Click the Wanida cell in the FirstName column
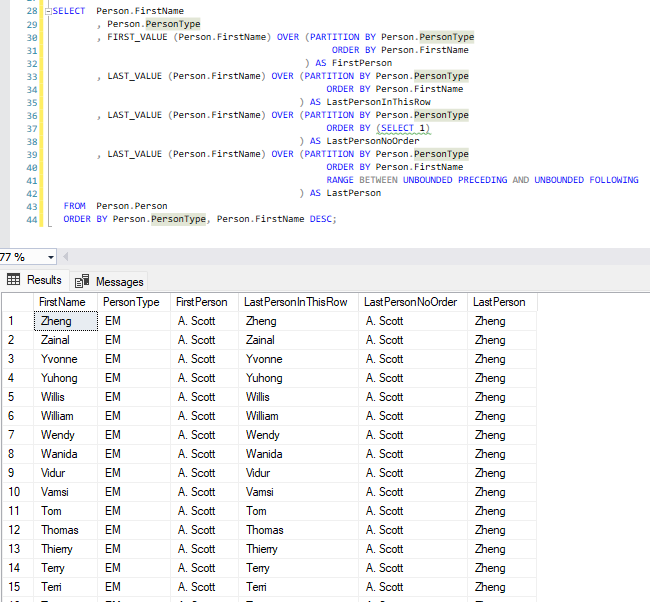 (66, 454)
